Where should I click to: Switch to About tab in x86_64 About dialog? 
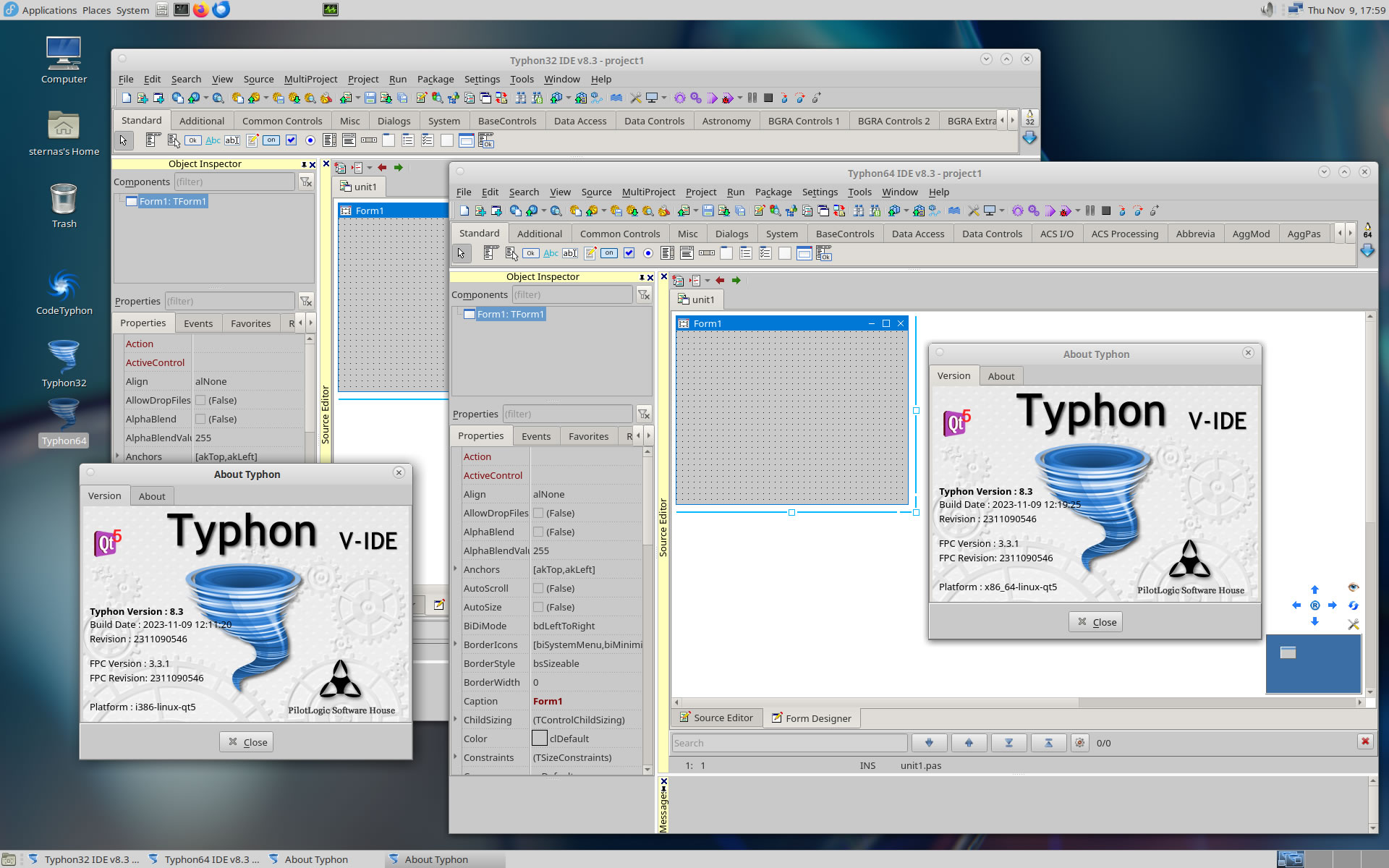point(1001,376)
